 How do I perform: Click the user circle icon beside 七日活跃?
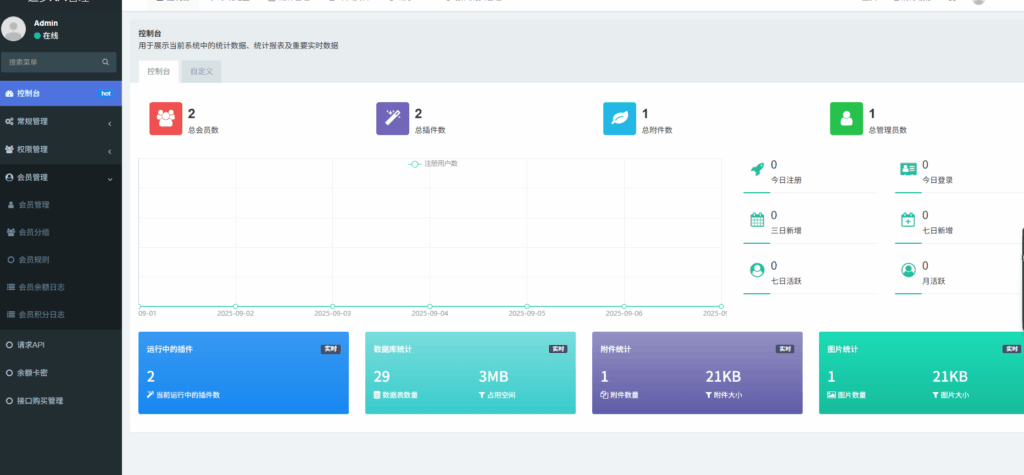click(757, 269)
